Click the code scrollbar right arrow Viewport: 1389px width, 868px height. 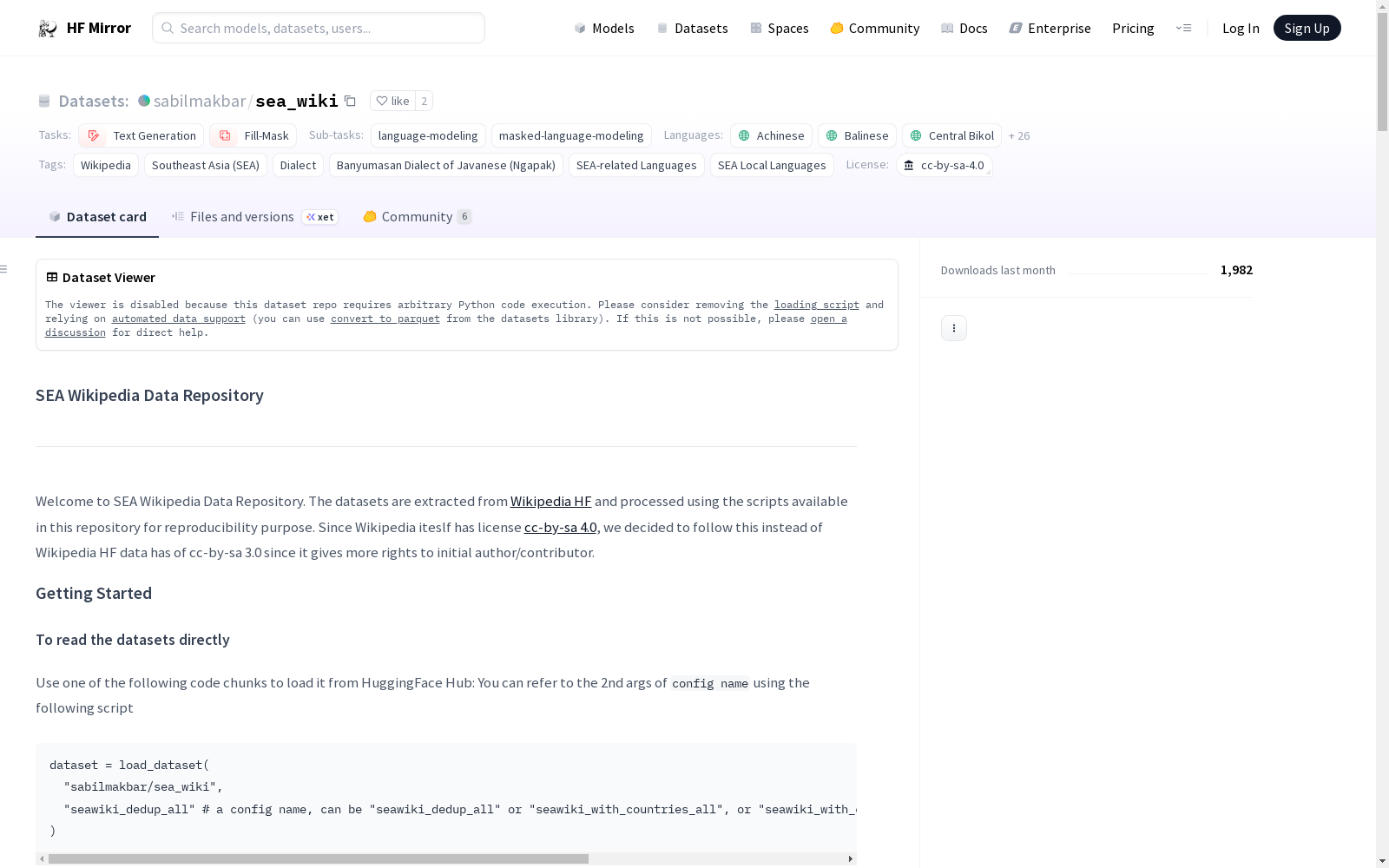851,858
